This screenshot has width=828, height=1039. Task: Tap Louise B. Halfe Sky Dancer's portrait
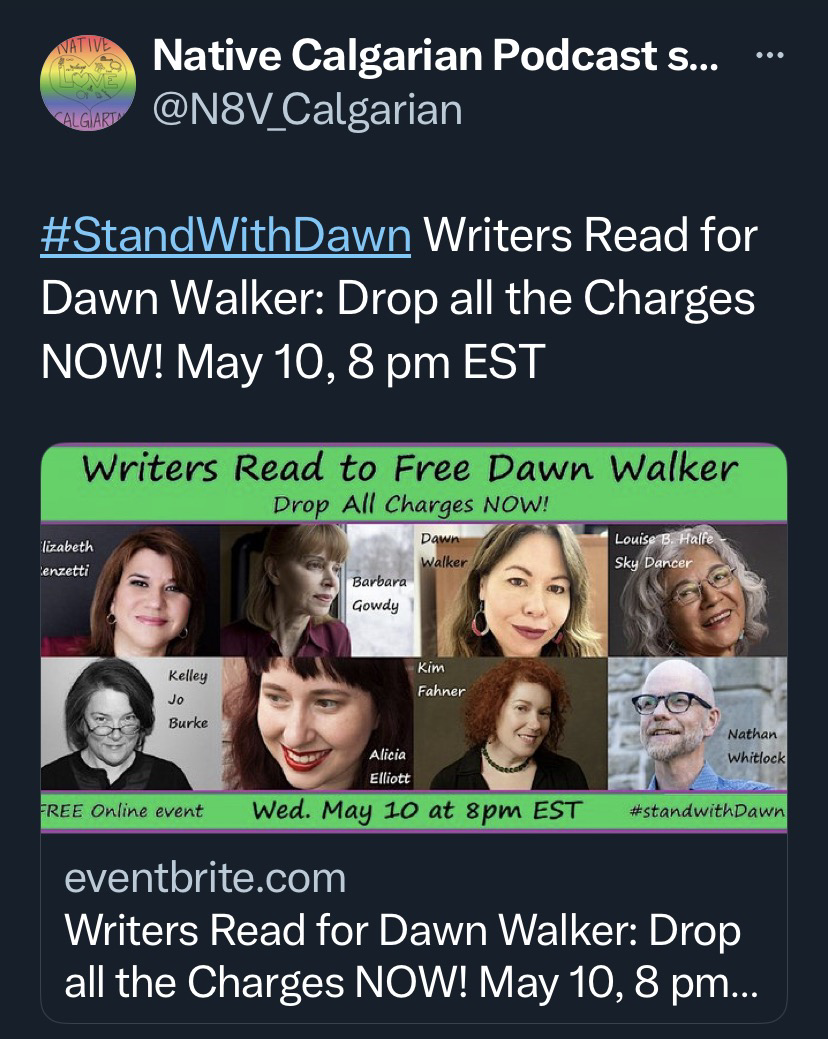point(698,590)
